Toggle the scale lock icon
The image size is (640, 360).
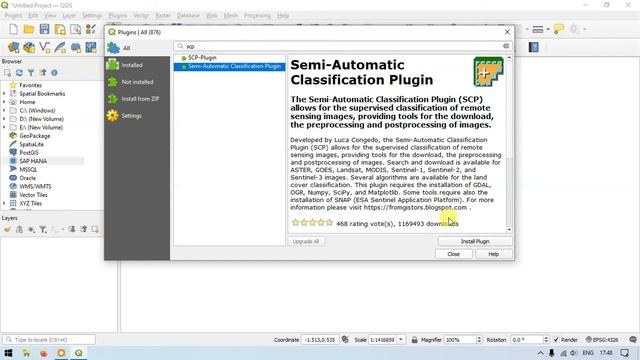pos(414,340)
